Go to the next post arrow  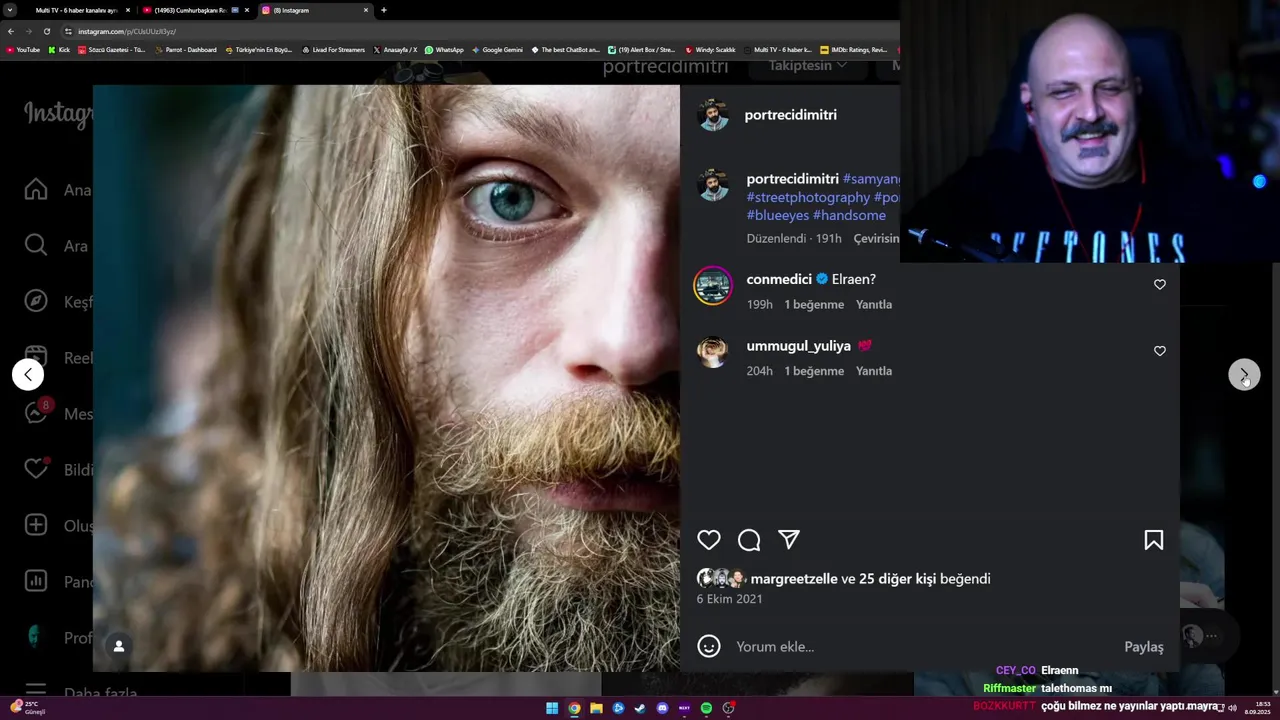pos(1244,375)
